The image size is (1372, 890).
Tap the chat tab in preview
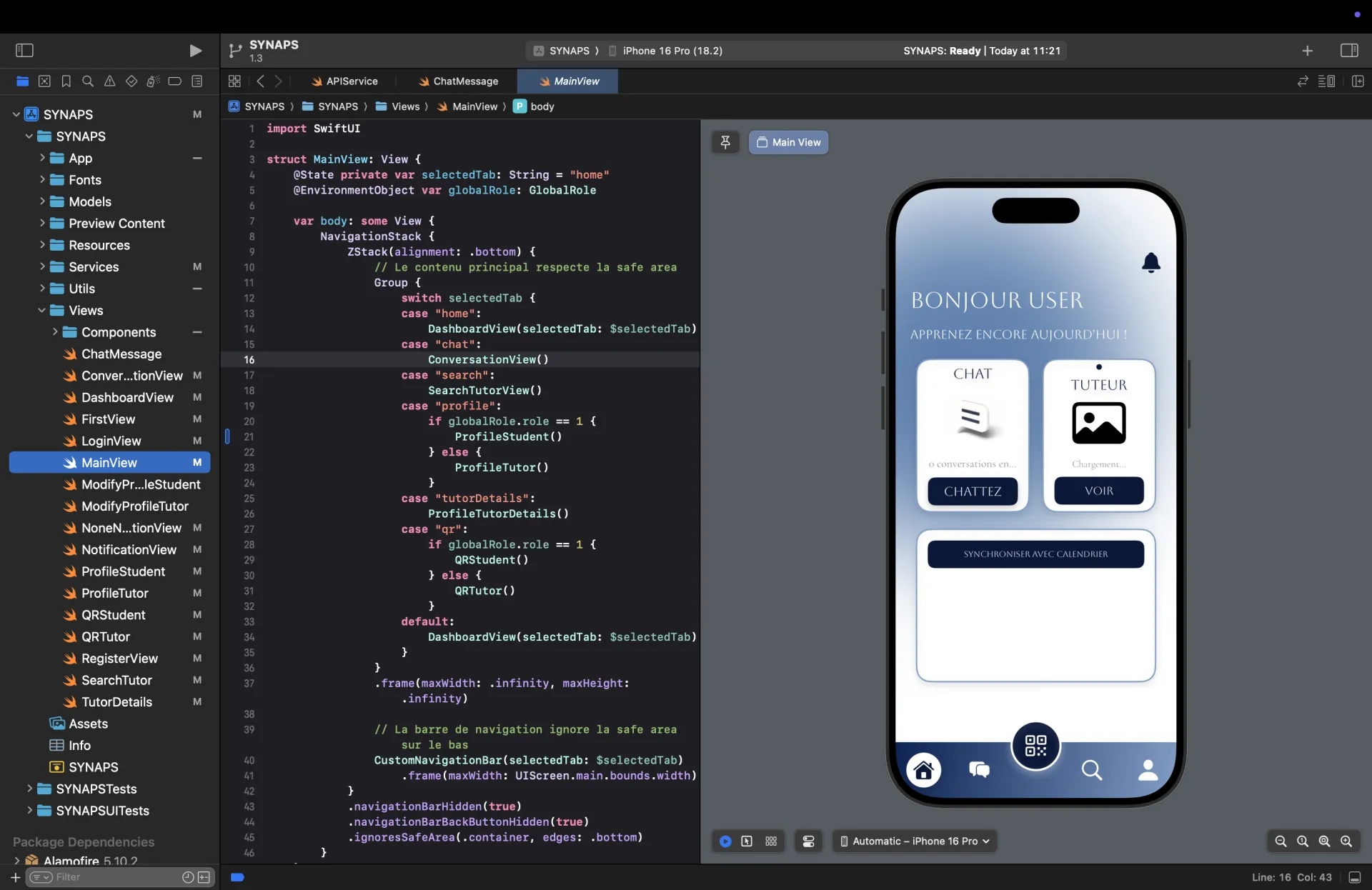(x=979, y=770)
